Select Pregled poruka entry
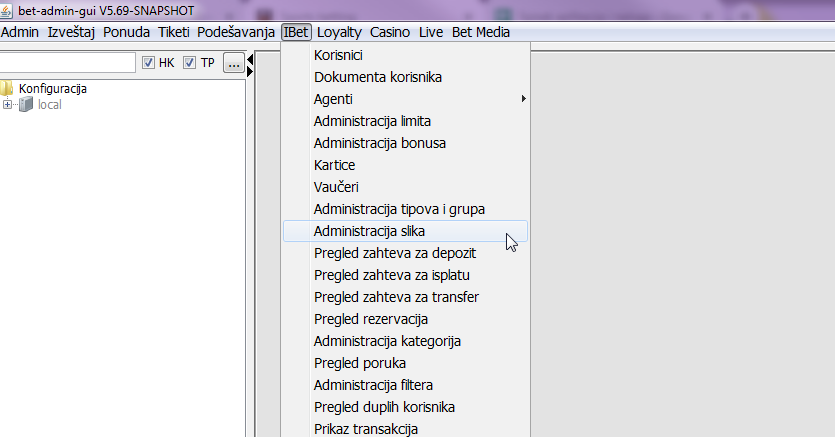Image resolution: width=835 pixels, height=437 pixels. coord(405,363)
